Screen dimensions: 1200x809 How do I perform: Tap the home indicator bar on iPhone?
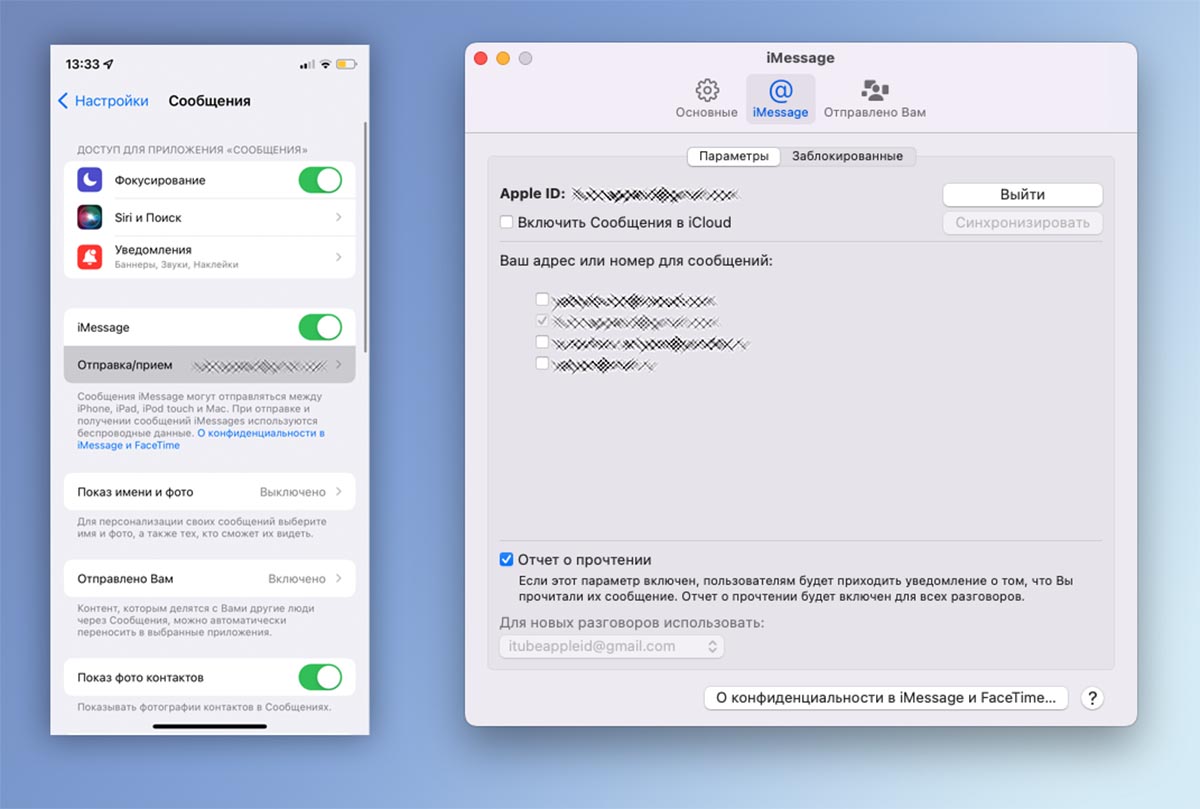point(210,726)
